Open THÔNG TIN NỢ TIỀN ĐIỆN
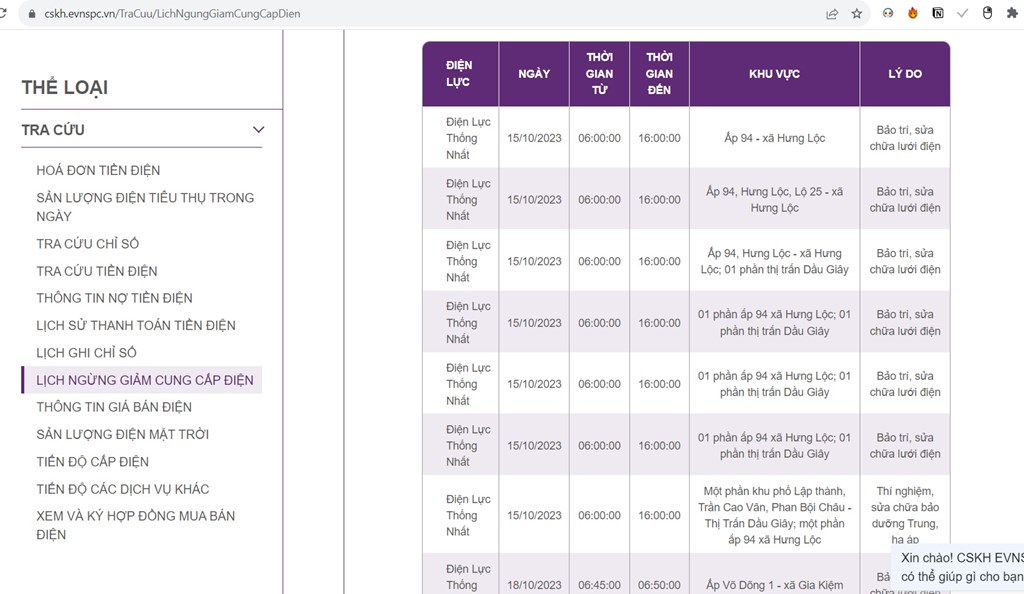 click(114, 298)
